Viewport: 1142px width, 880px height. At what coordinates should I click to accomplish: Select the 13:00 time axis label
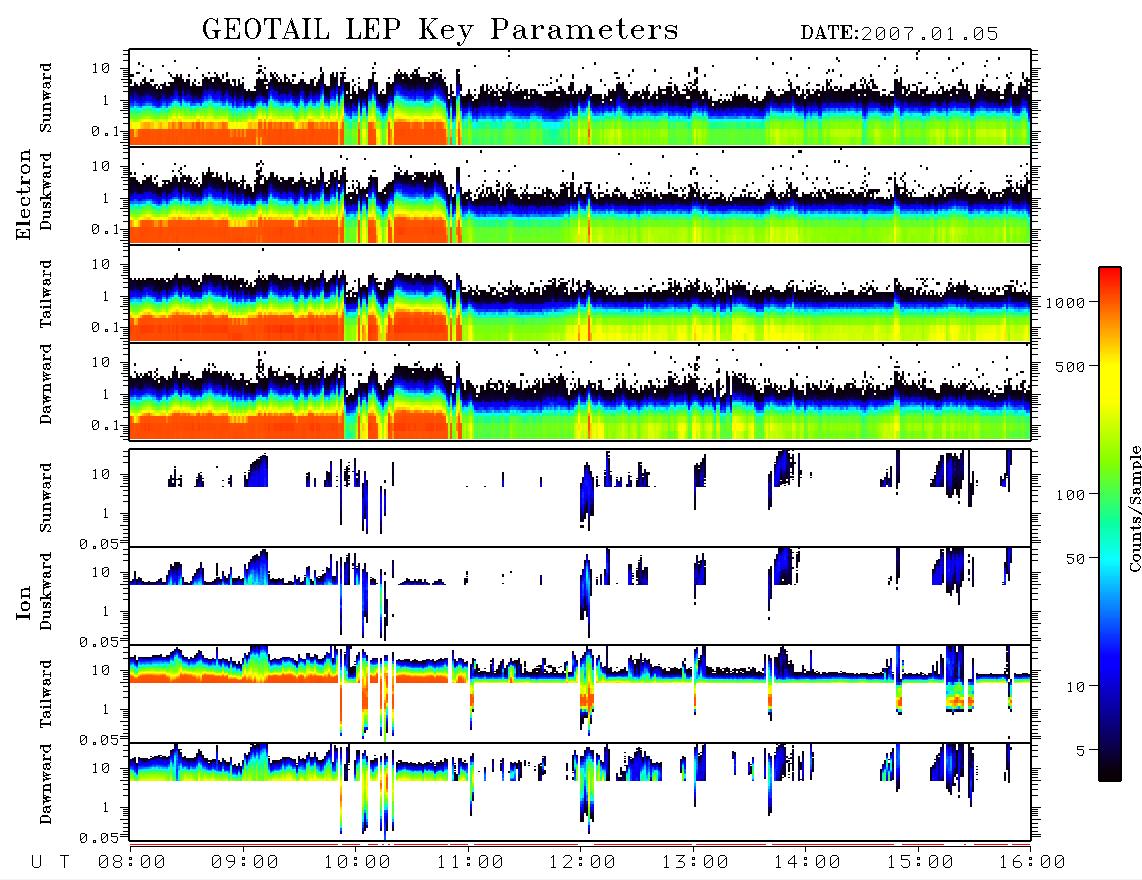(695, 863)
